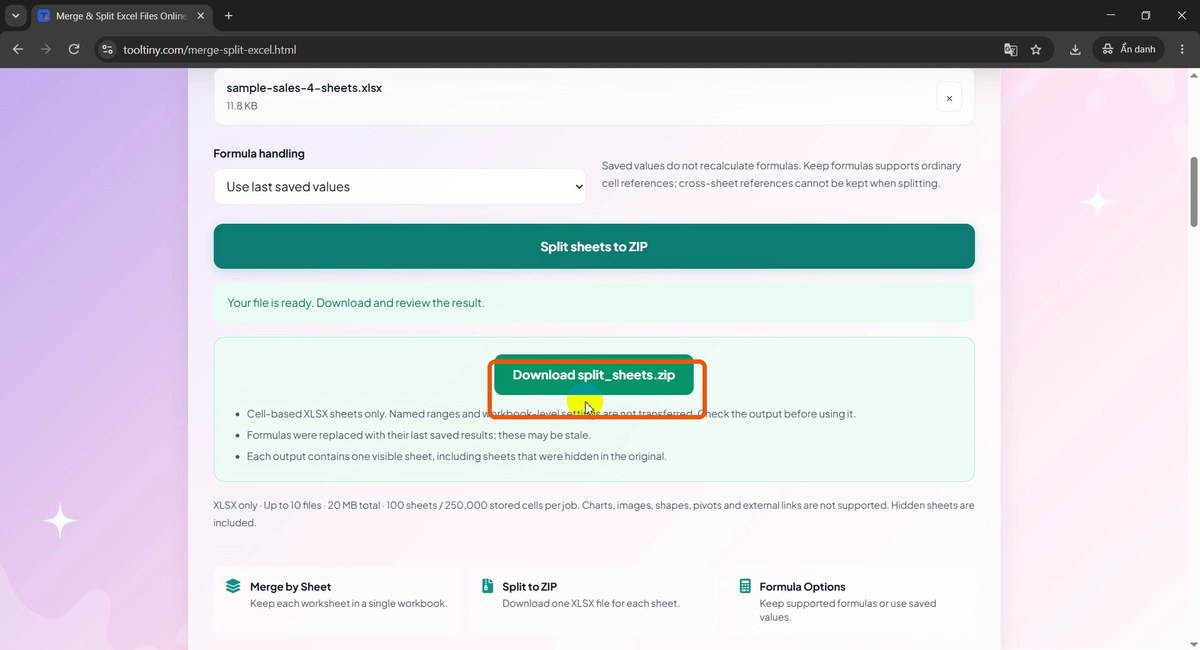Click the Ẩn danh incognito indicator
The width and height of the screenshot is (1200, 650).
click(1128, 49)
